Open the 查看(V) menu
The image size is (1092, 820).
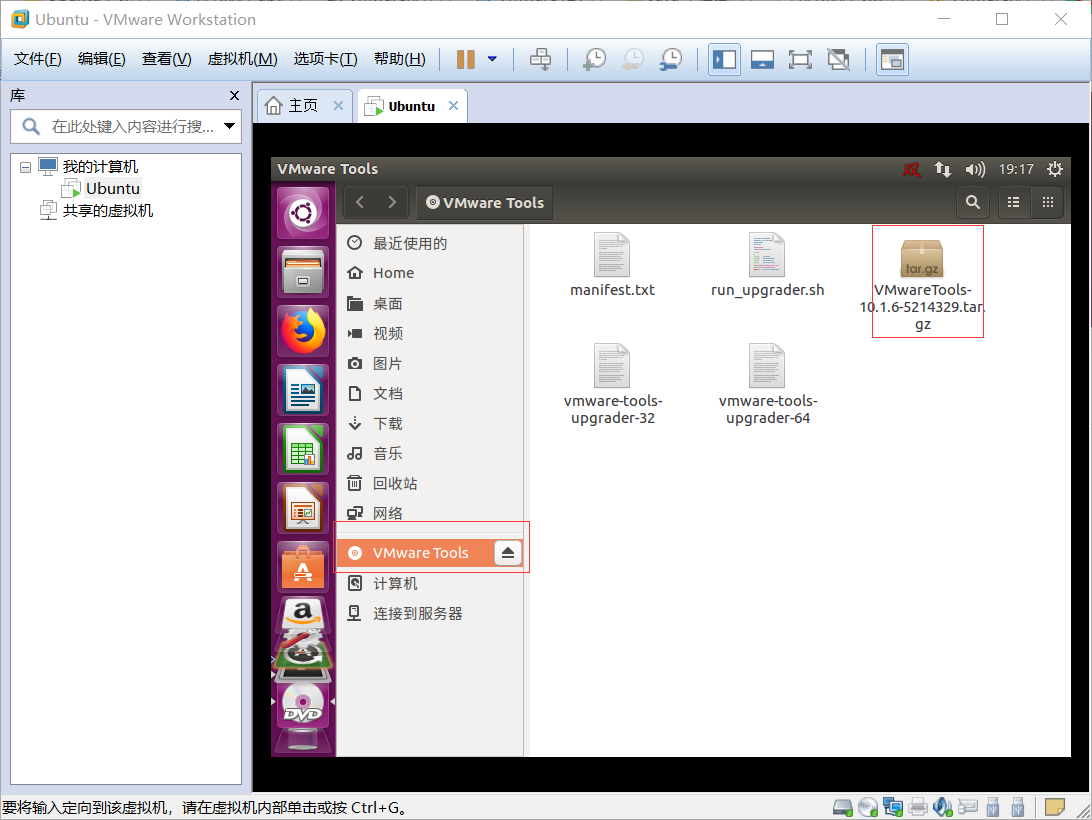166,59
